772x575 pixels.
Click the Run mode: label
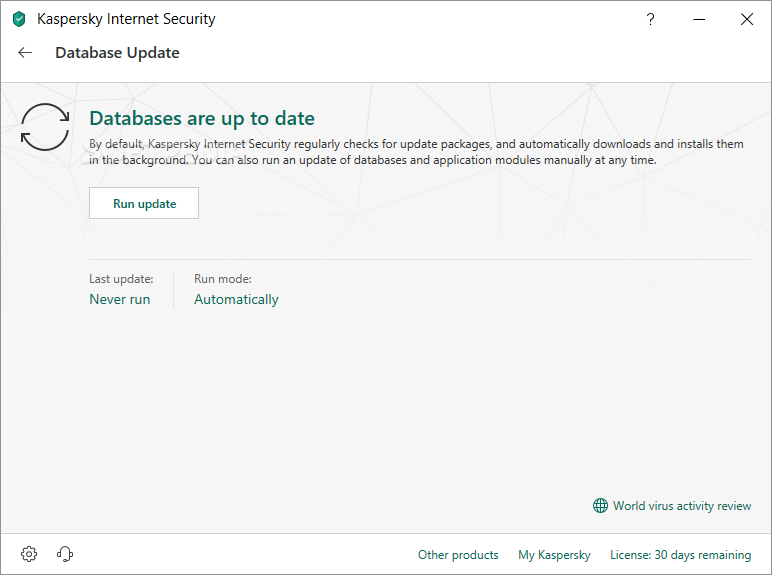(223, 279)
